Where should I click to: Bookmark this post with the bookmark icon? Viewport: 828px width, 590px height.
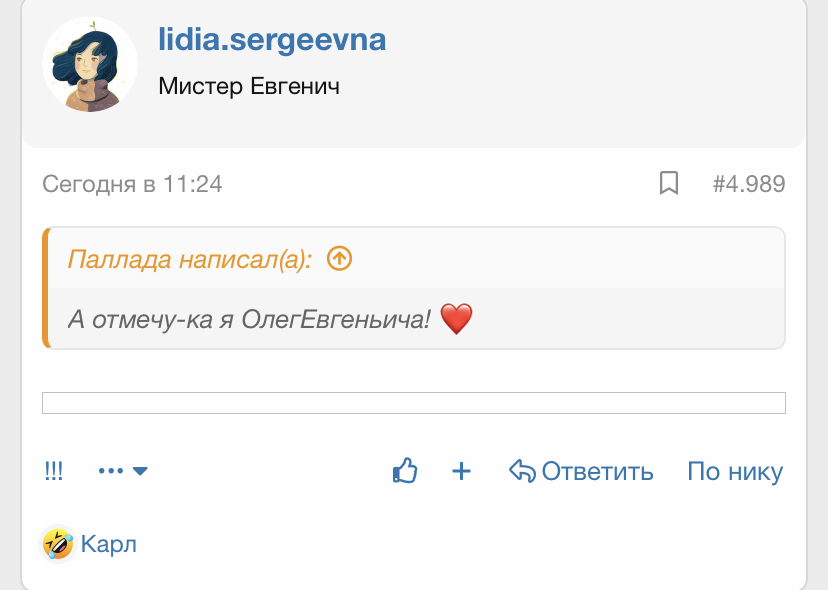pos(669,183)
